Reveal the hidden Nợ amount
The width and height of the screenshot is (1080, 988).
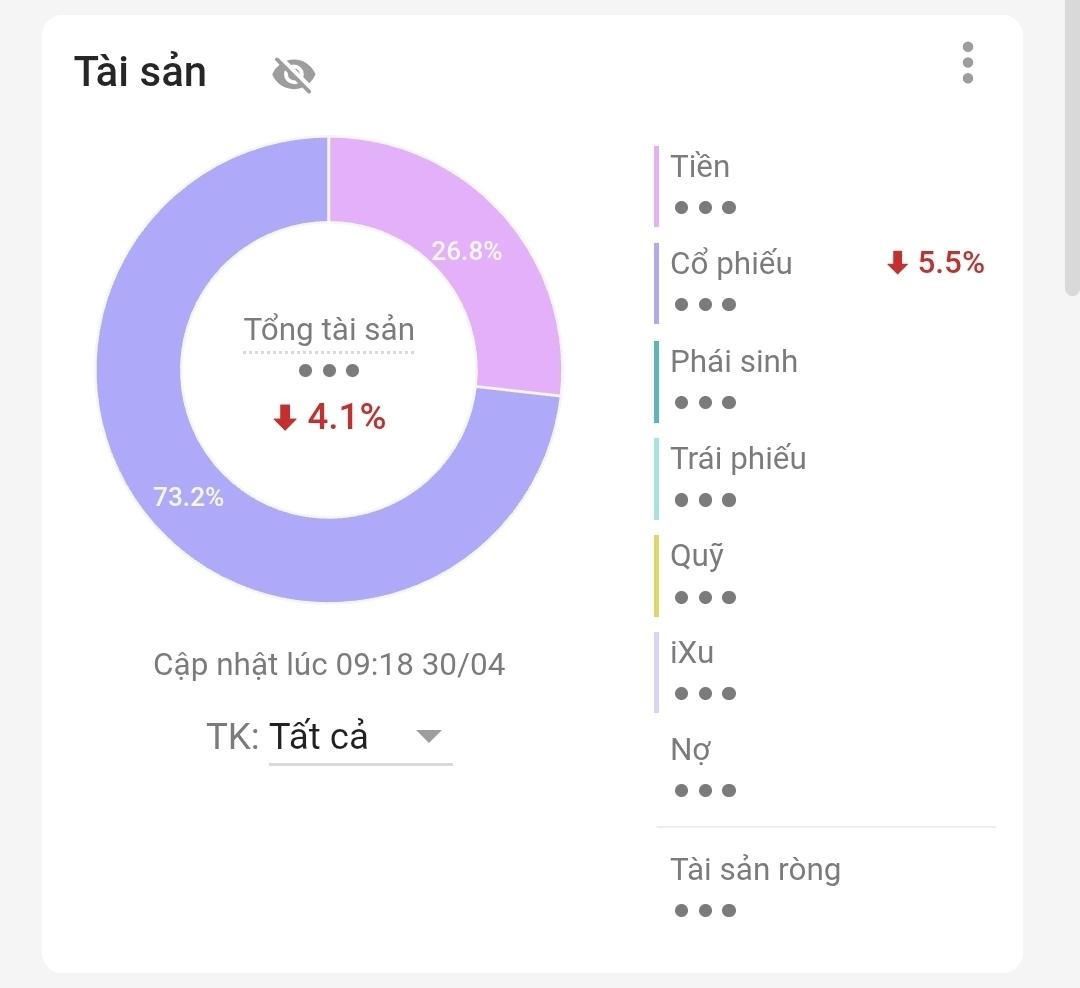point(703,789)
